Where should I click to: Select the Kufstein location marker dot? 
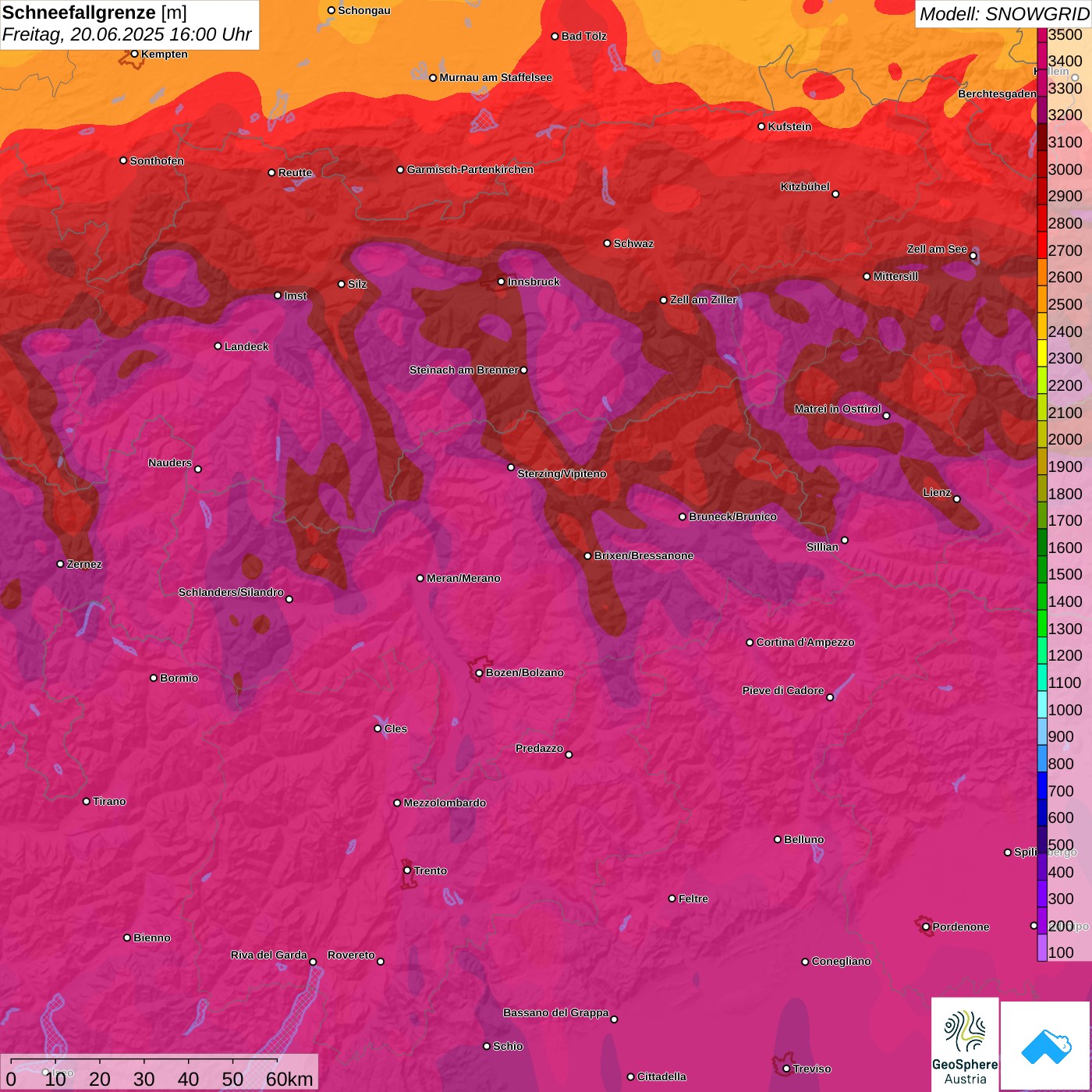761,126
